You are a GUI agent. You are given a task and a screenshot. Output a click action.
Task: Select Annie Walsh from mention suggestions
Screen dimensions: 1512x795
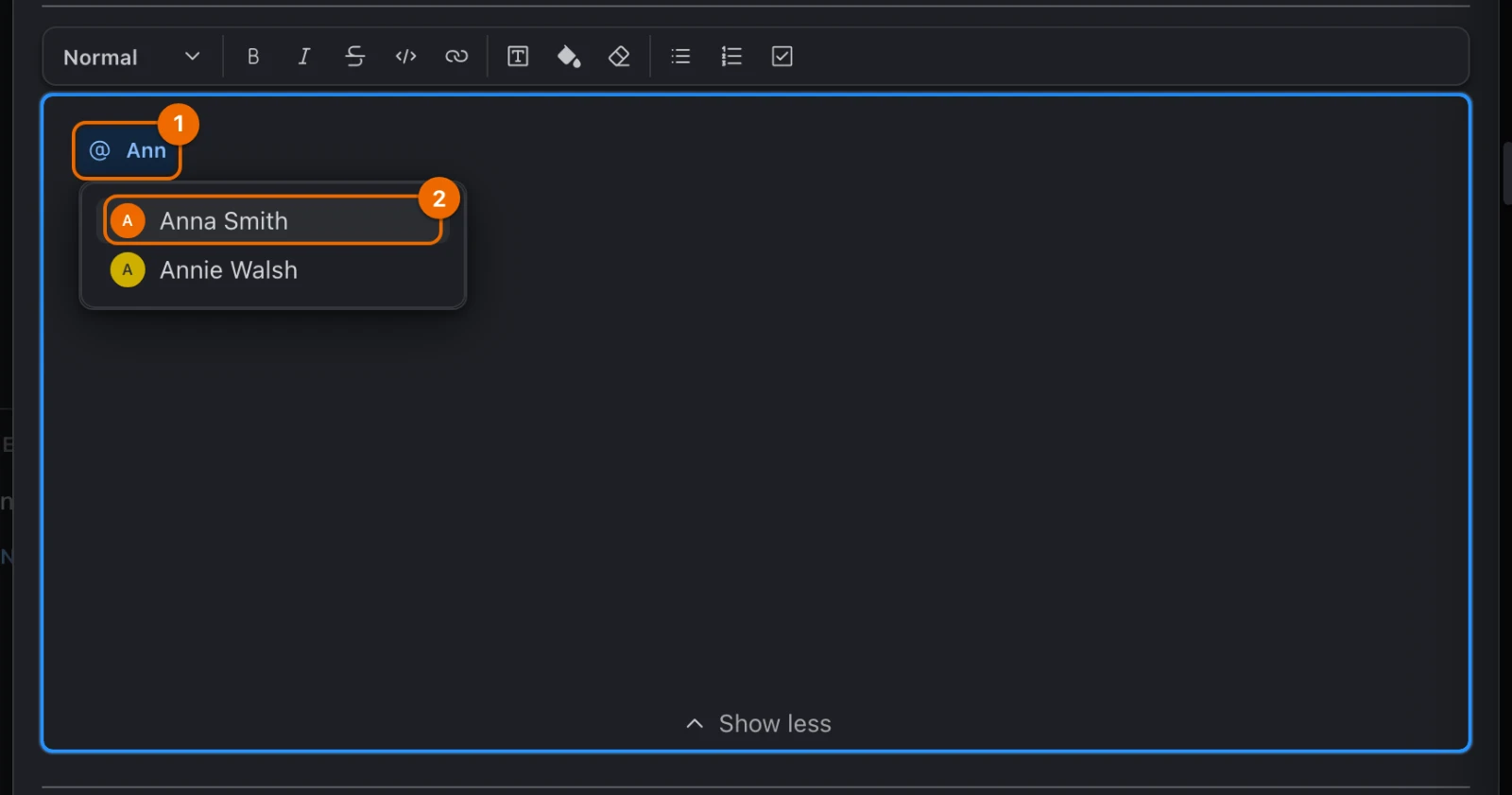click(x=273, y=270)
